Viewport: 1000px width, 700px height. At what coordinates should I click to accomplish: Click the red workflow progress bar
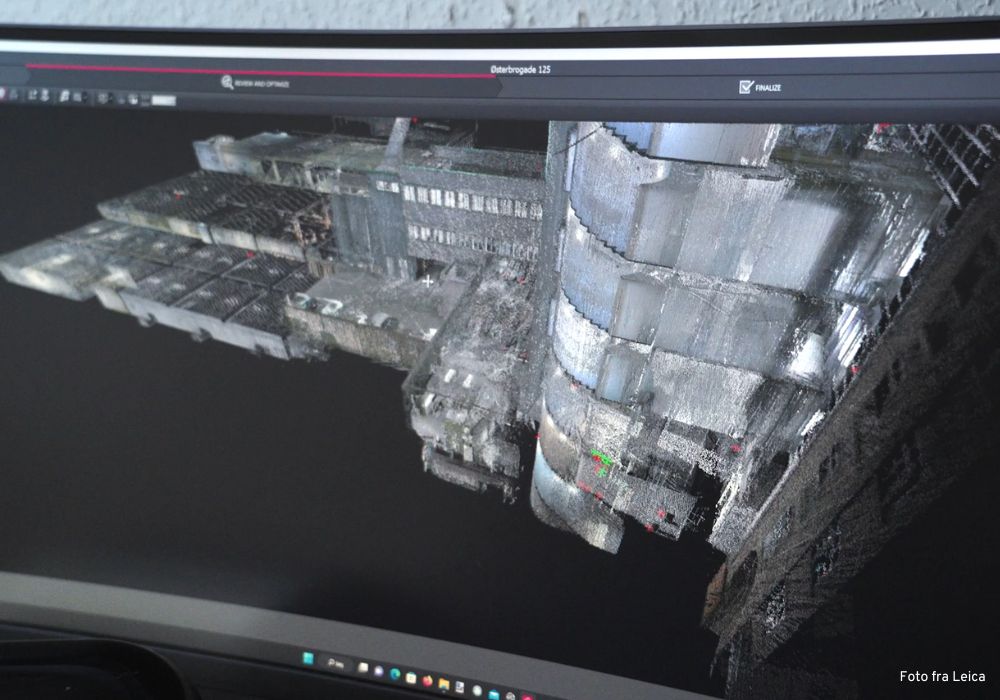click(x=260, y=70)
